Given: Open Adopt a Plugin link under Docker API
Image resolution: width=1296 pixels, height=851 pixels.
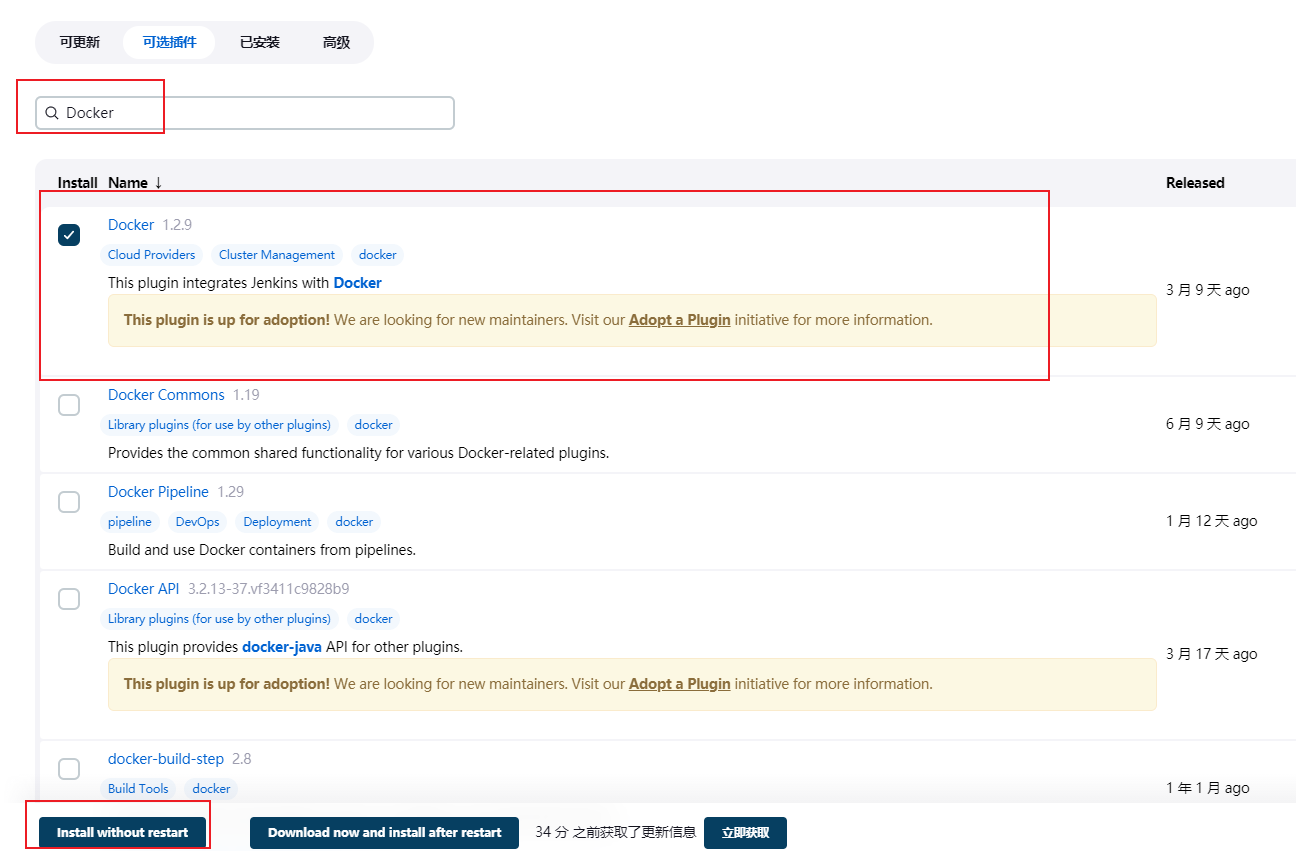Looking at the screenshot, I should coord(680,684).
